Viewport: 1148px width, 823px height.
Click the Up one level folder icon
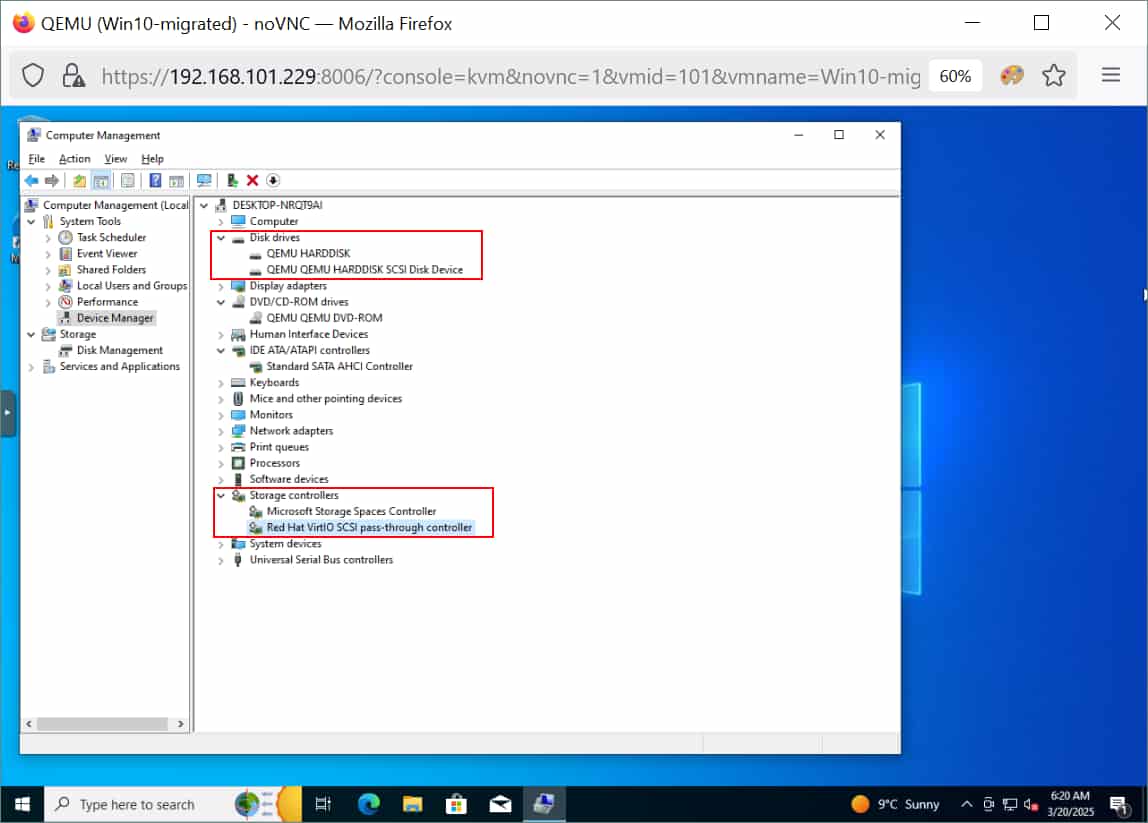pyautogui.click(x=79, y=180)
